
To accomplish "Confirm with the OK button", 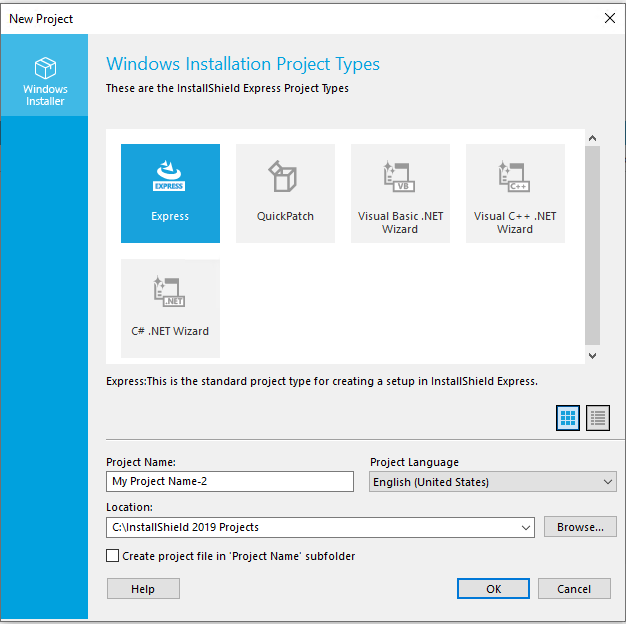I will coord(493,588).
